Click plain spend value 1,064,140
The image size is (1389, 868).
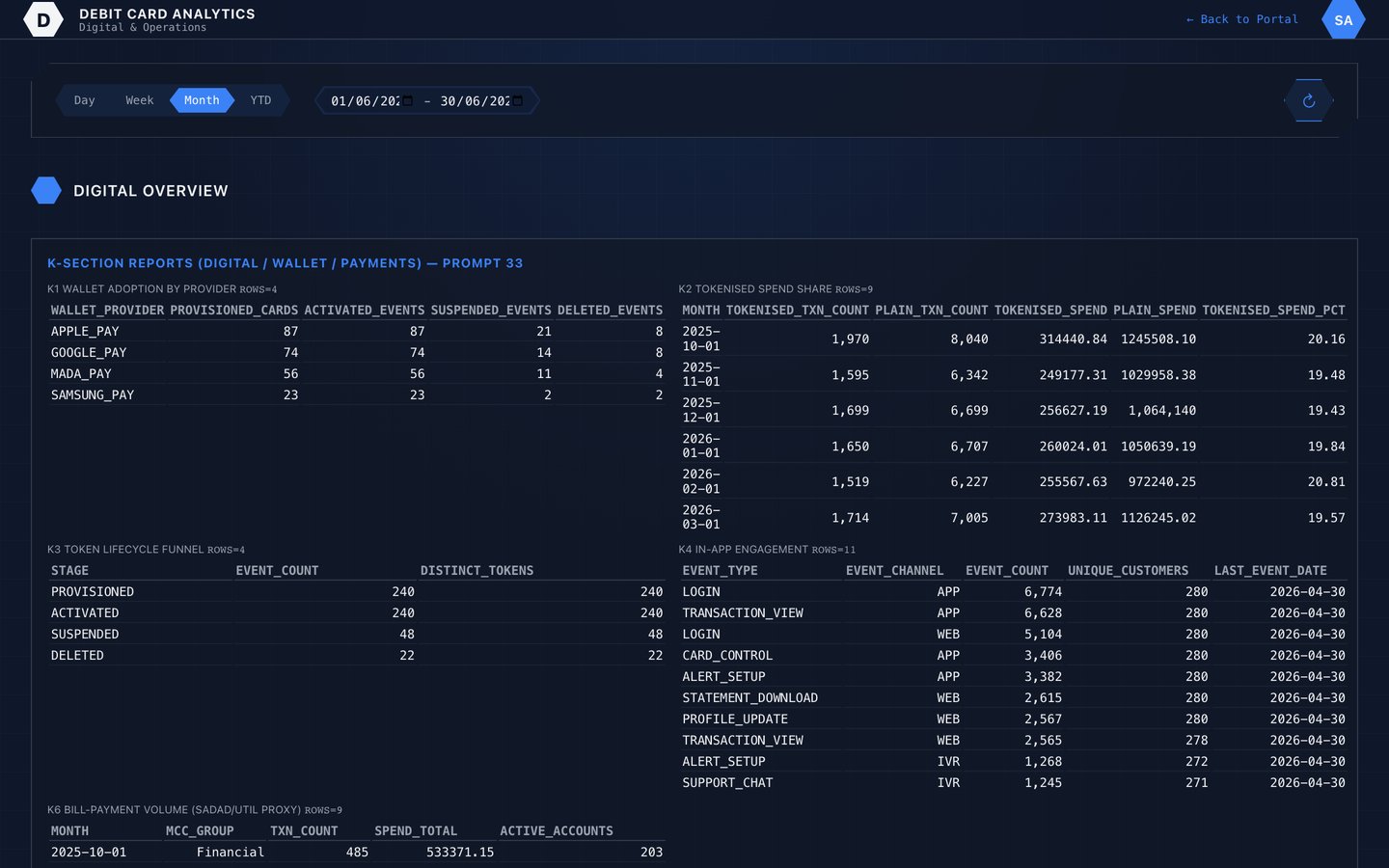coord(1162,411)
